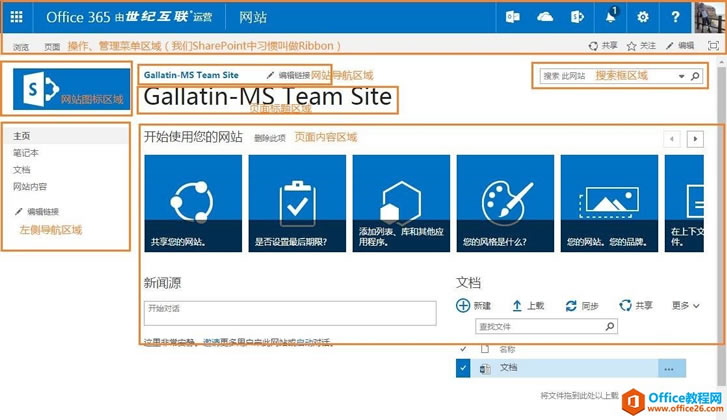
Task: Click 共享 in the ribbon area
Action: [x=603, y=45]
